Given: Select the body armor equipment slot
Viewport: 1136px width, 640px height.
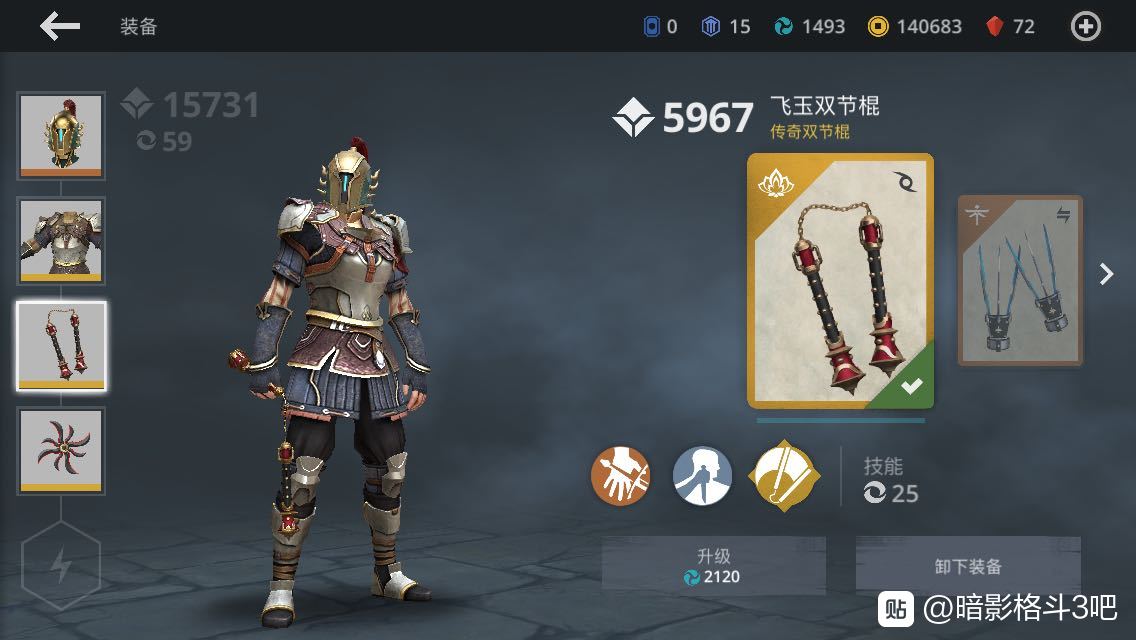Looking at the screenshot, I should (x=61, y=241).
